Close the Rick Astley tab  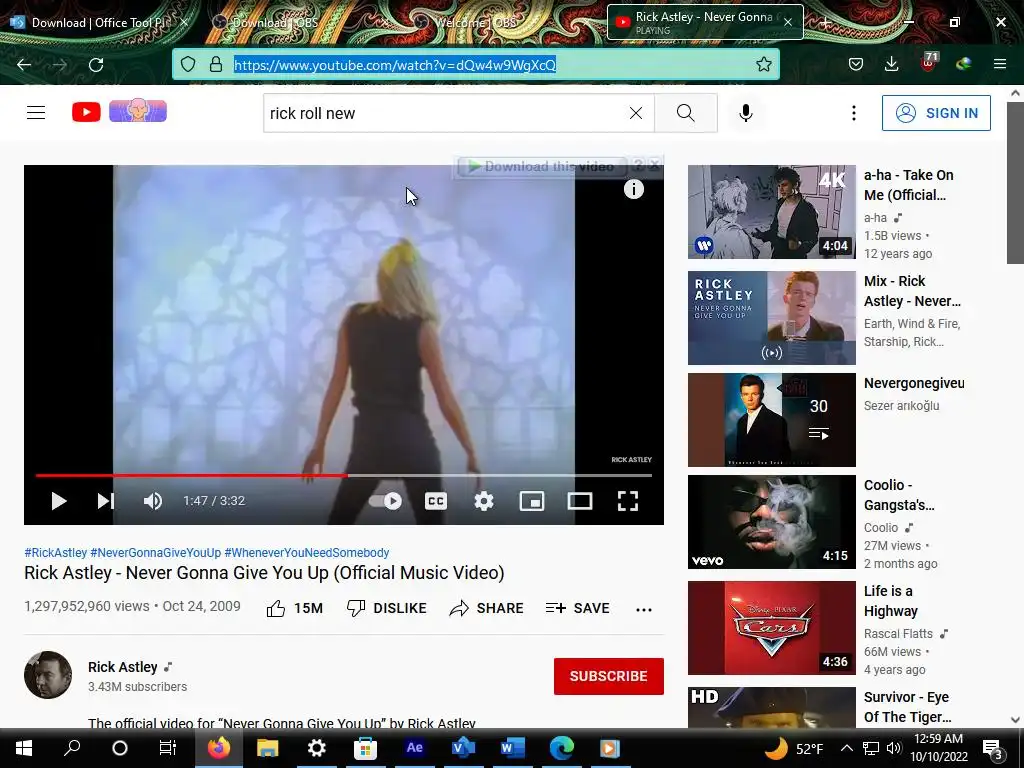pyautogui.click(x=788, y=22)
